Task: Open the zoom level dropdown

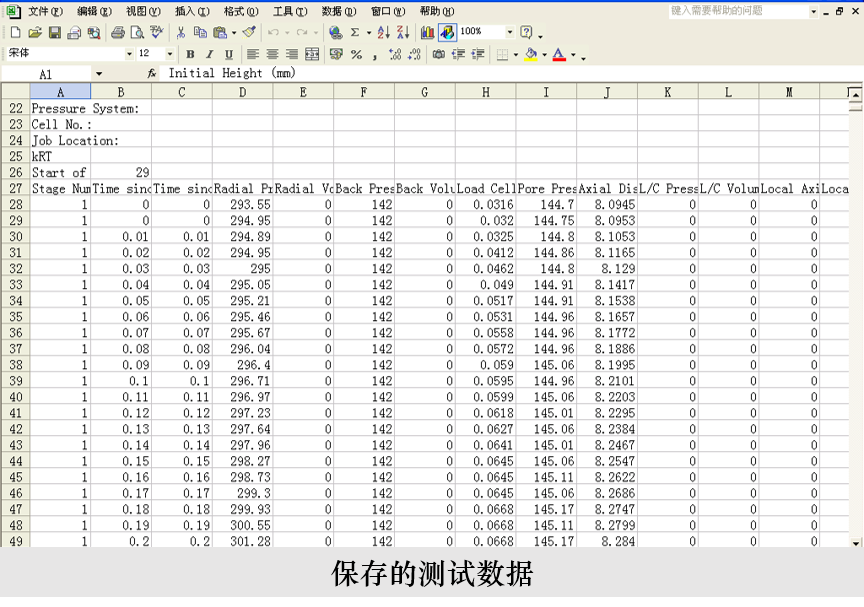Action: (512, 32)
